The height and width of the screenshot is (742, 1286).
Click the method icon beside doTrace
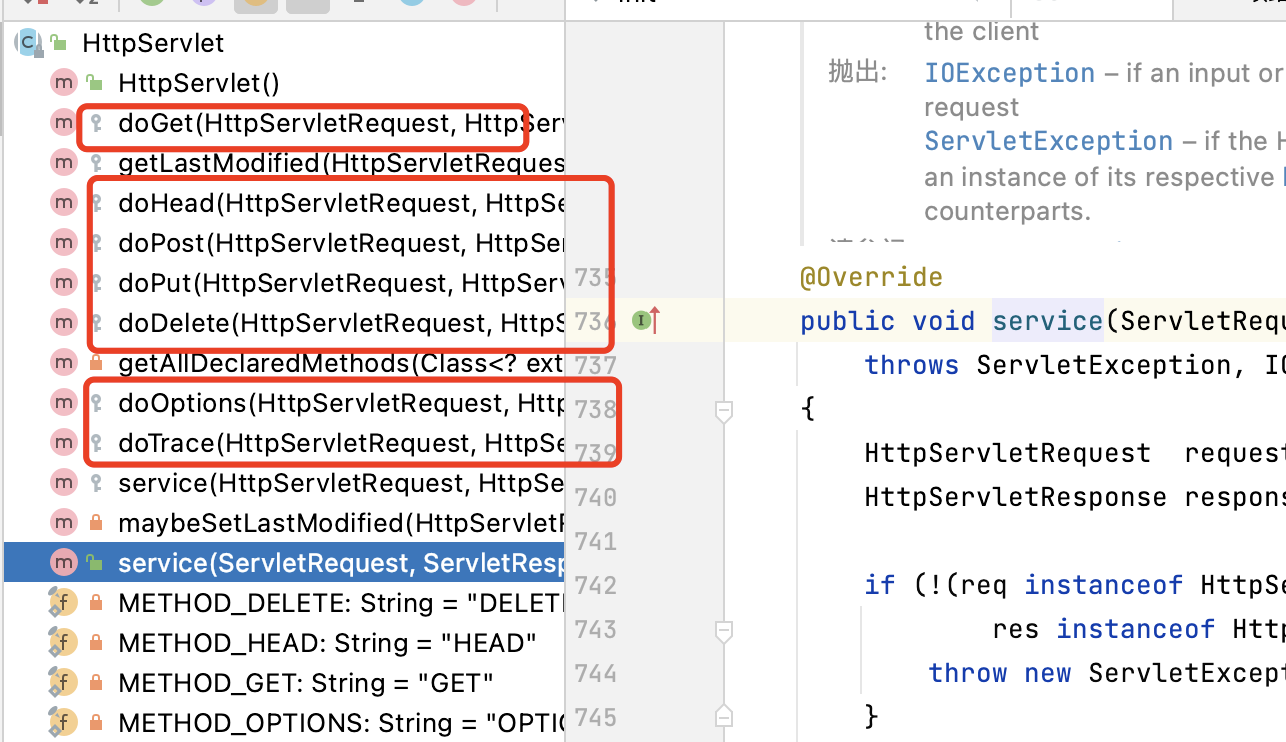click(x=64, y=443)
